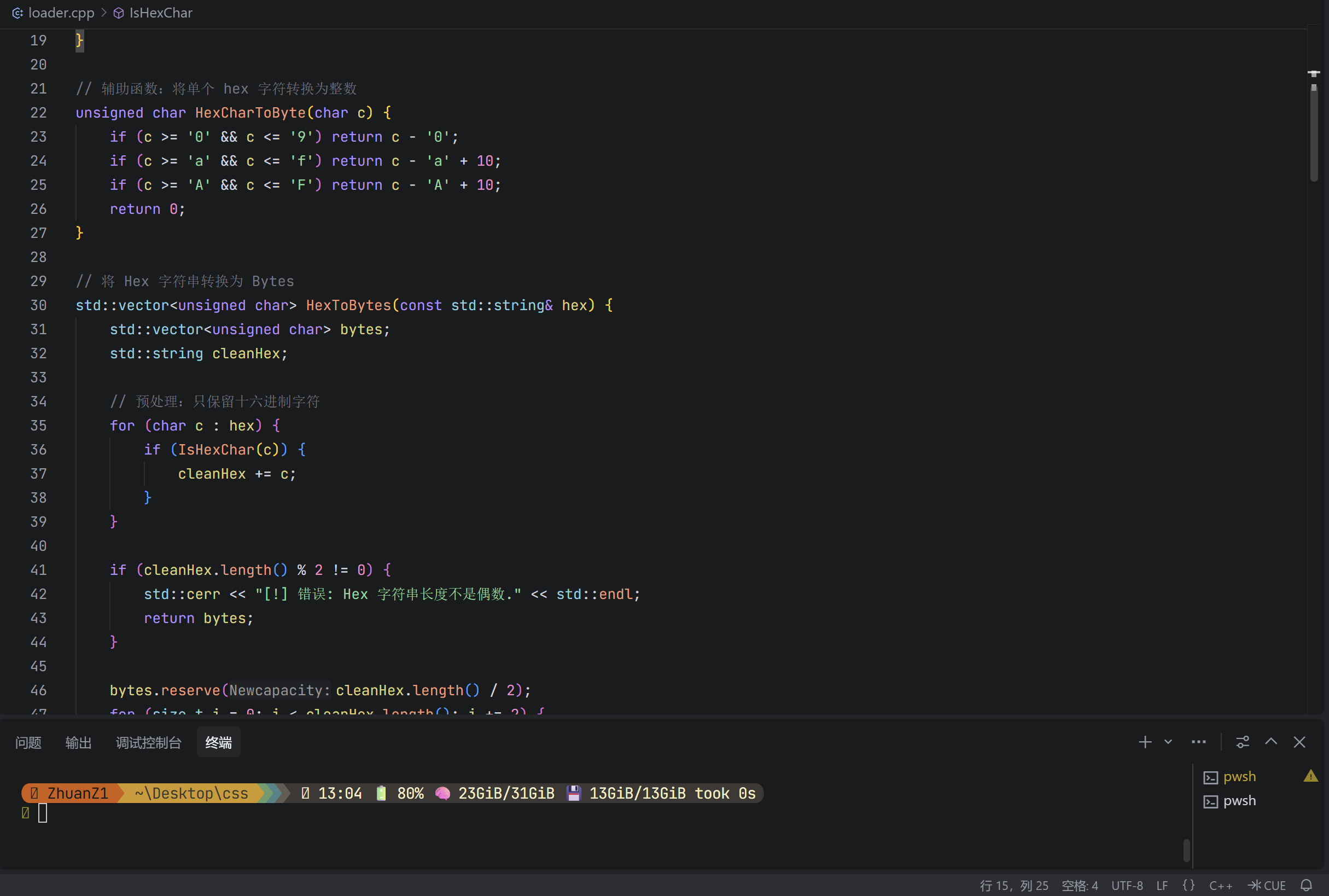This screenshot has width=1329, height=896.
Task: Open notifications bell in status bar
Action: click(1306, 885)
